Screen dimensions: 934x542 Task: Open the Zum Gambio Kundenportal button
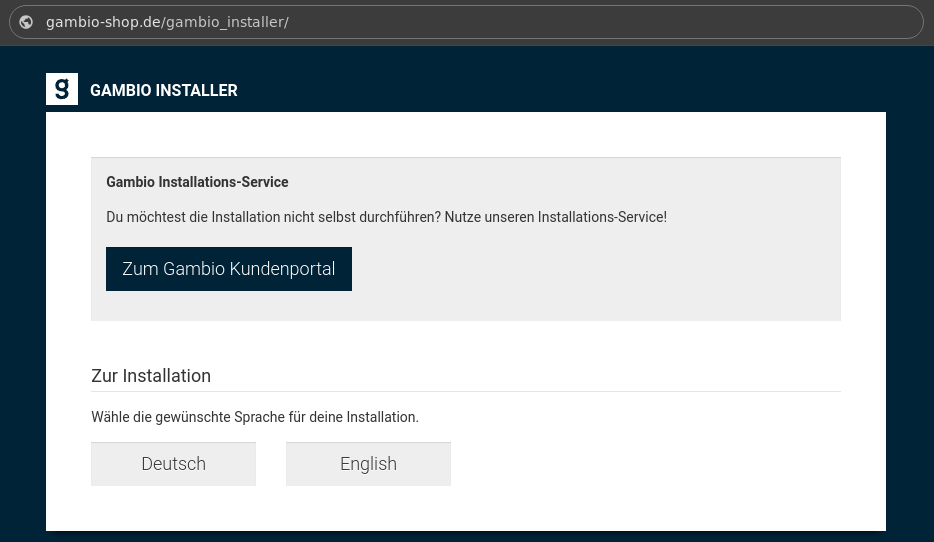[229, 269]
